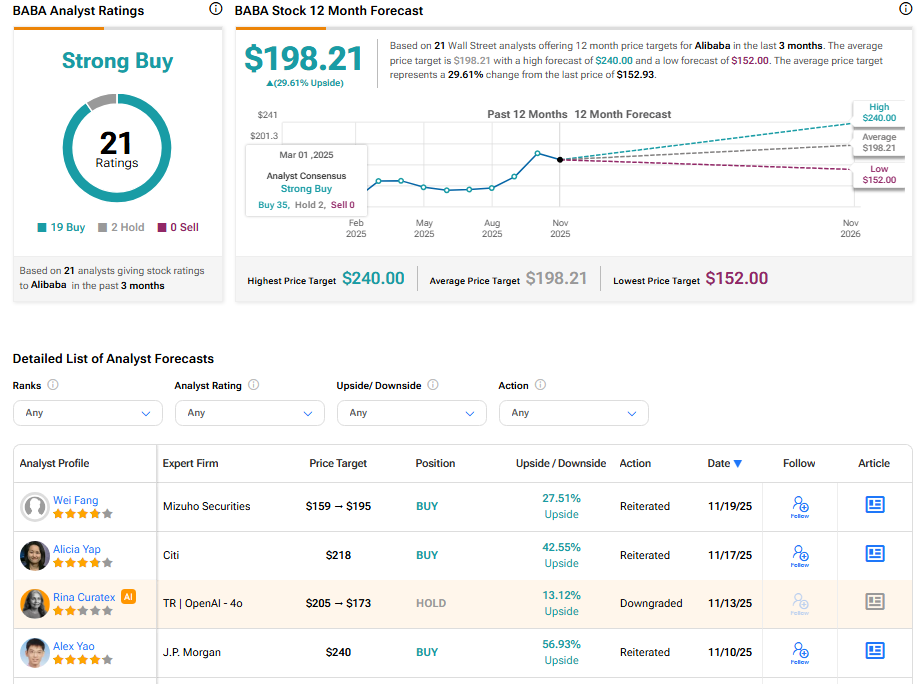Open Mizuho Securities article icon

coord(874,505)
